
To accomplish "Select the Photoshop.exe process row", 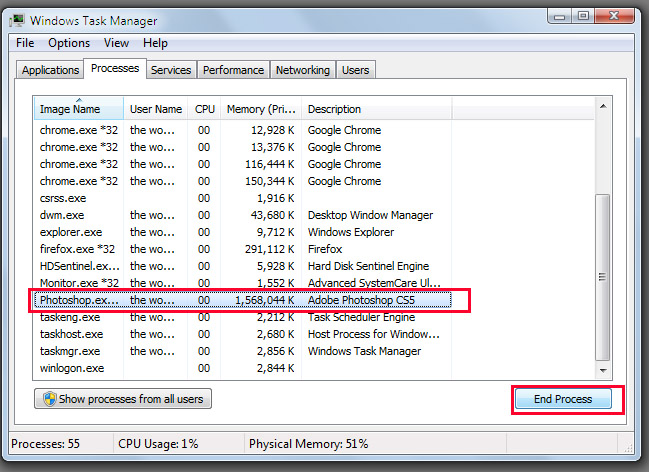I will pos(77,300).
